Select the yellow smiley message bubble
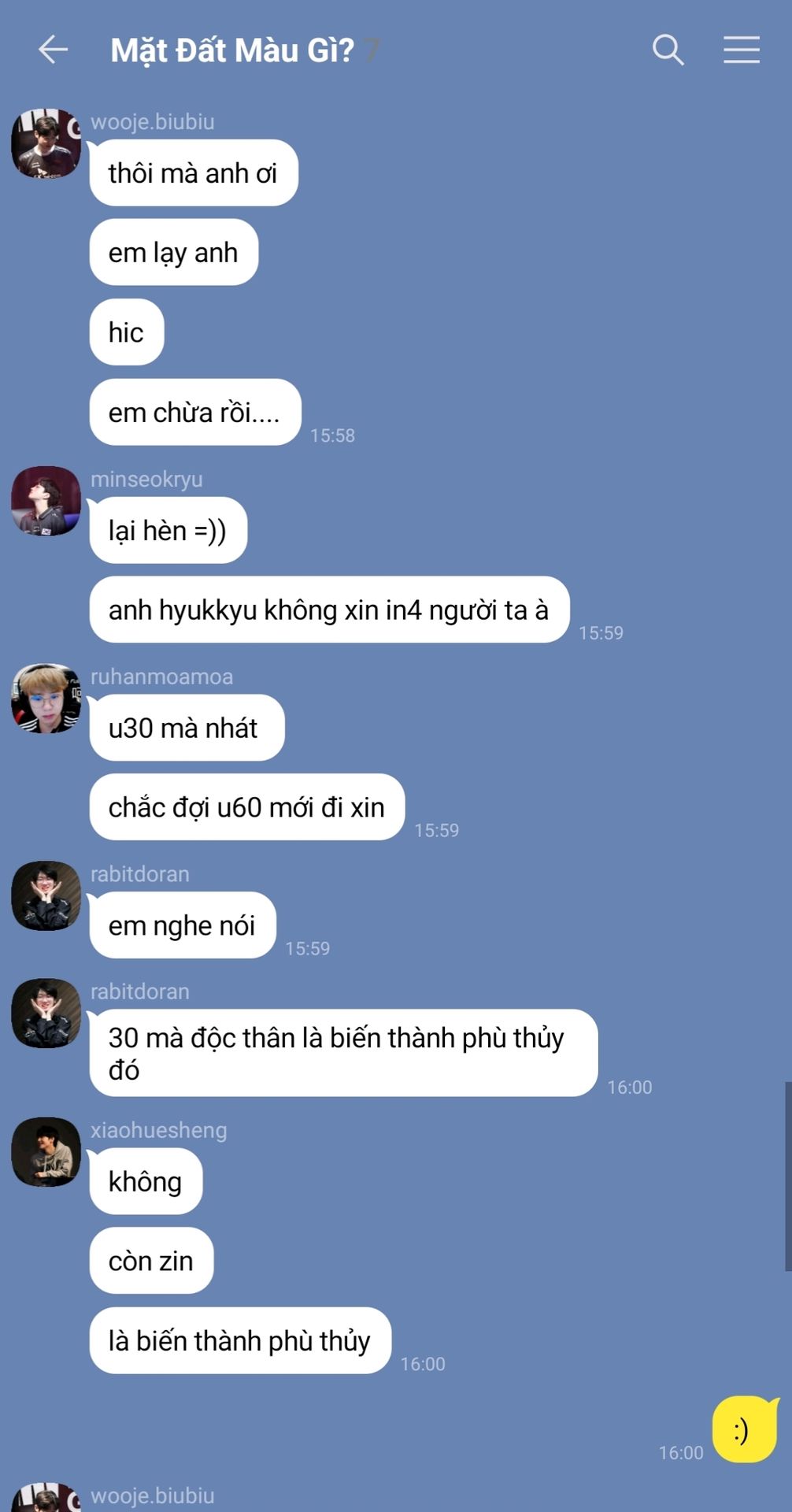 (x=745, y=1429)
